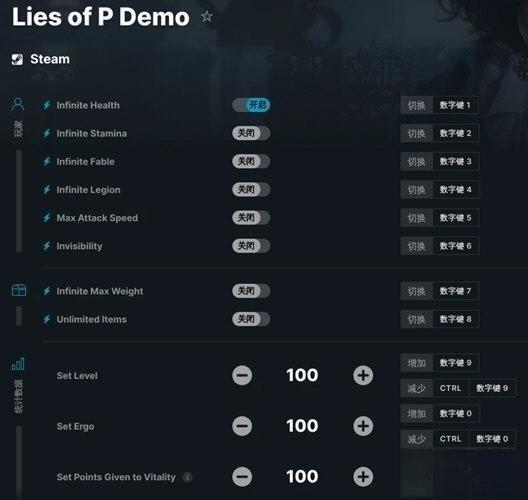Click the Steam platform label
This screenshot has height=500, width=528.
point(50,59)
